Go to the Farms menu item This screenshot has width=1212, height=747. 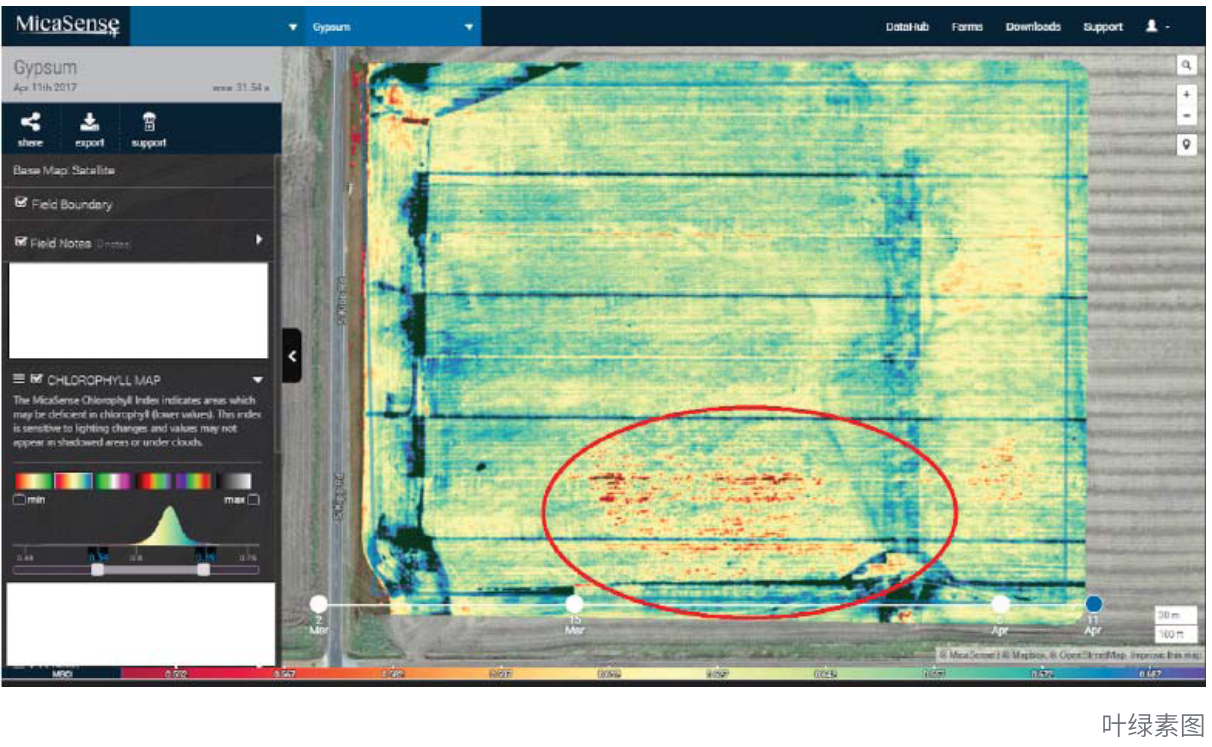[x=967, y=27]
